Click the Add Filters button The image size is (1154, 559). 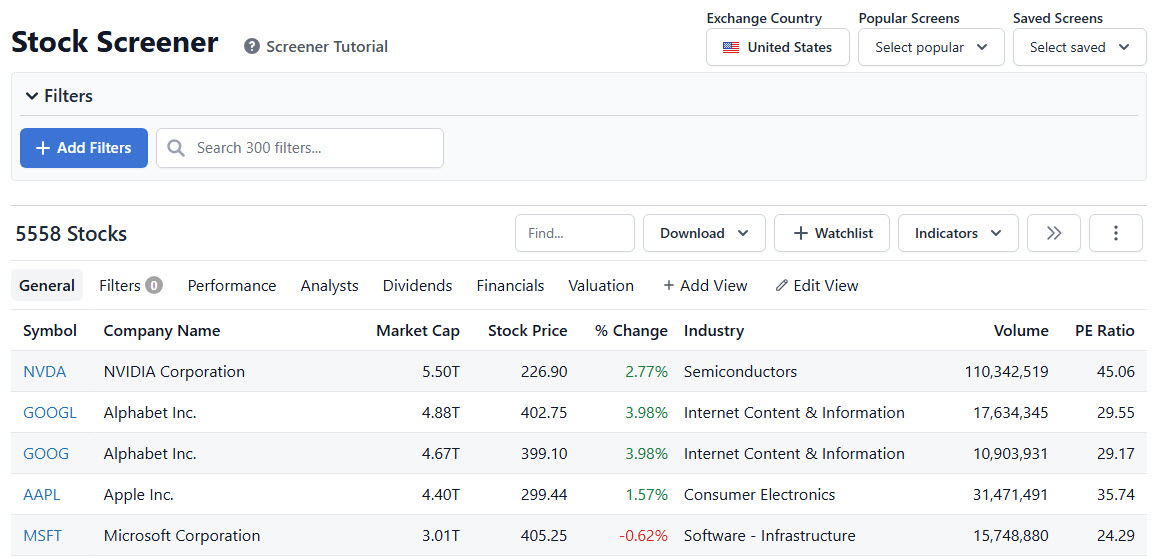(84, 148)
